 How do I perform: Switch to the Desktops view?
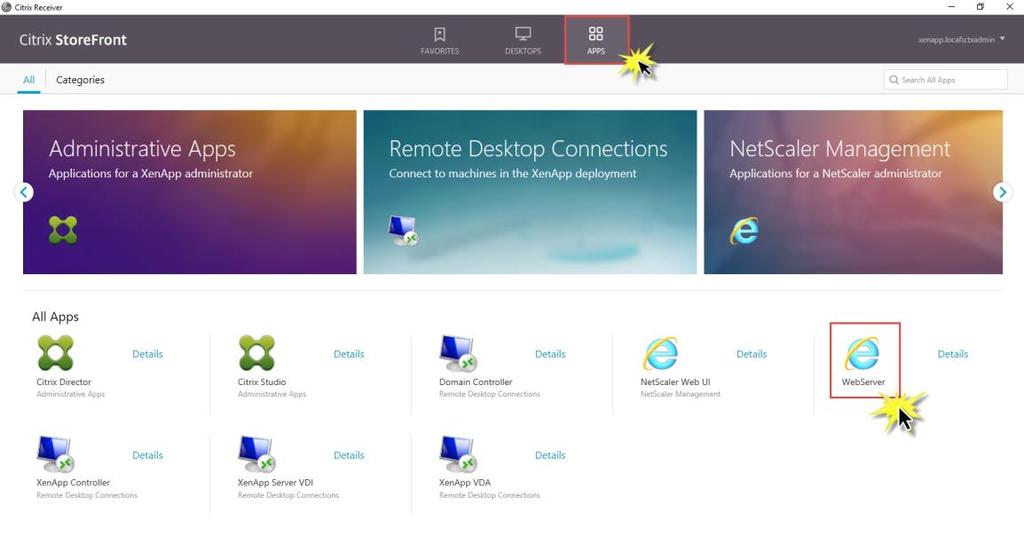coord(522,40)
